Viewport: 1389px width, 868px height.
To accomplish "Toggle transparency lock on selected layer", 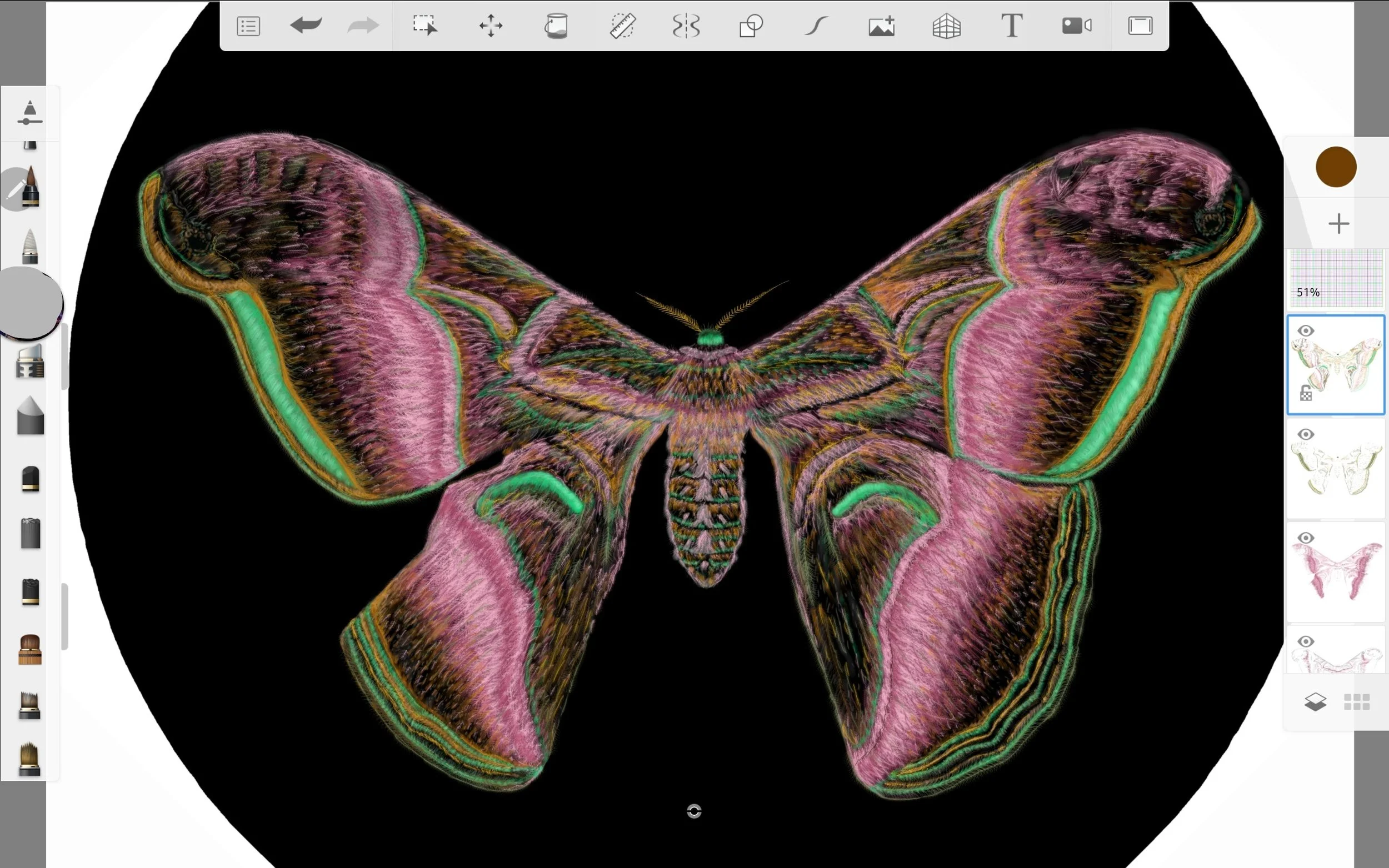I will point(1306,393).
